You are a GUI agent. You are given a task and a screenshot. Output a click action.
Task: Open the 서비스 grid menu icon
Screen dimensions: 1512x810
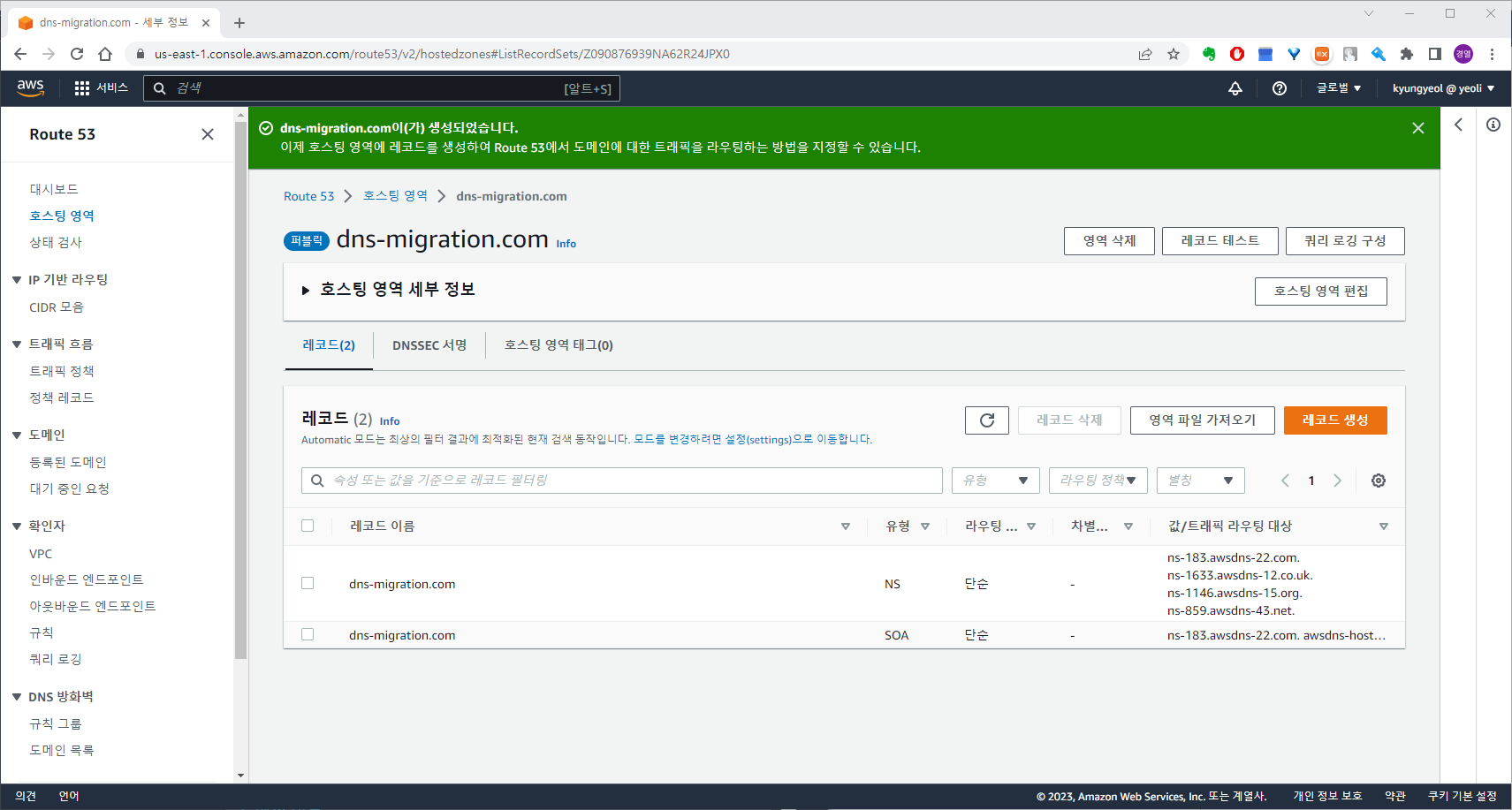point(82,88)
